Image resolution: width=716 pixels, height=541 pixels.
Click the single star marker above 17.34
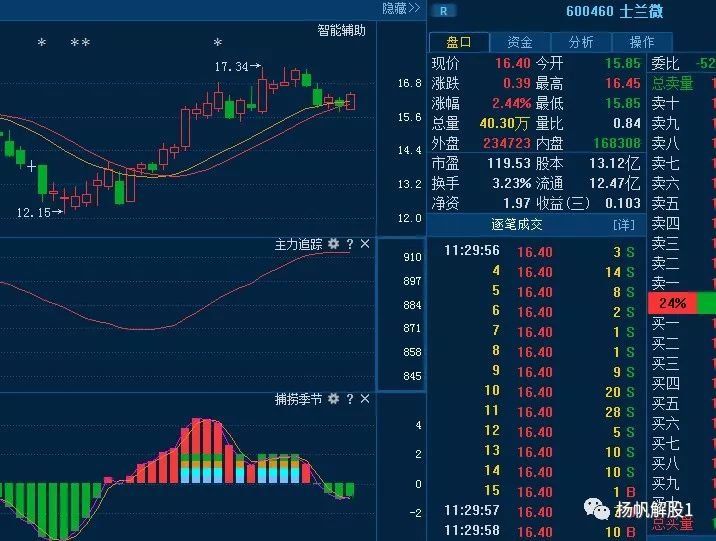[217, 42]
